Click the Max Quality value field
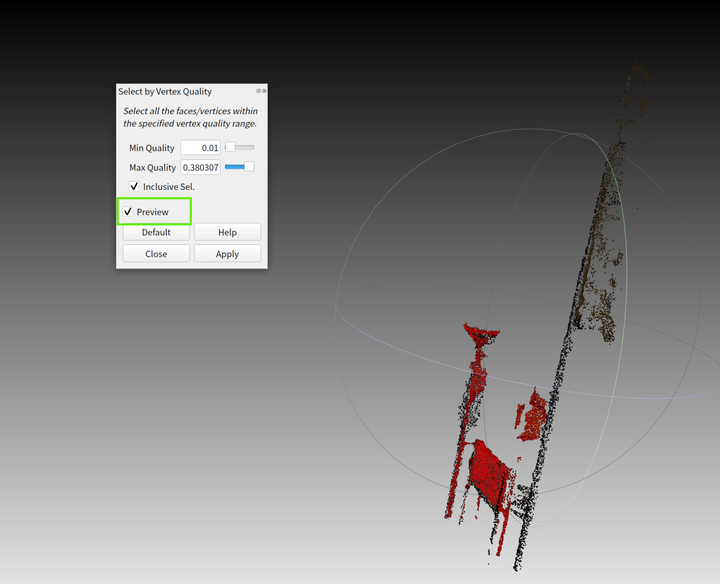Viewport: 720px width, 584px height. point(201,167)
